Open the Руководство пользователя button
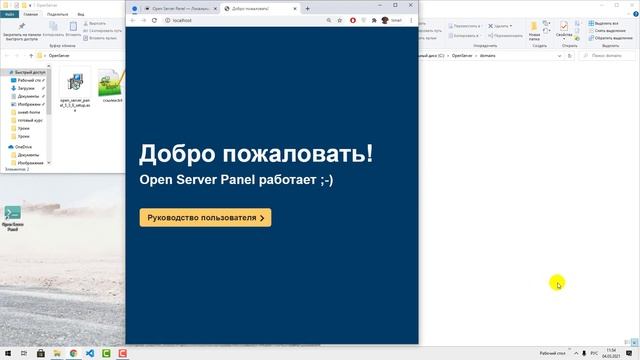The image size is (640, 360). click(x=205, y=218)
